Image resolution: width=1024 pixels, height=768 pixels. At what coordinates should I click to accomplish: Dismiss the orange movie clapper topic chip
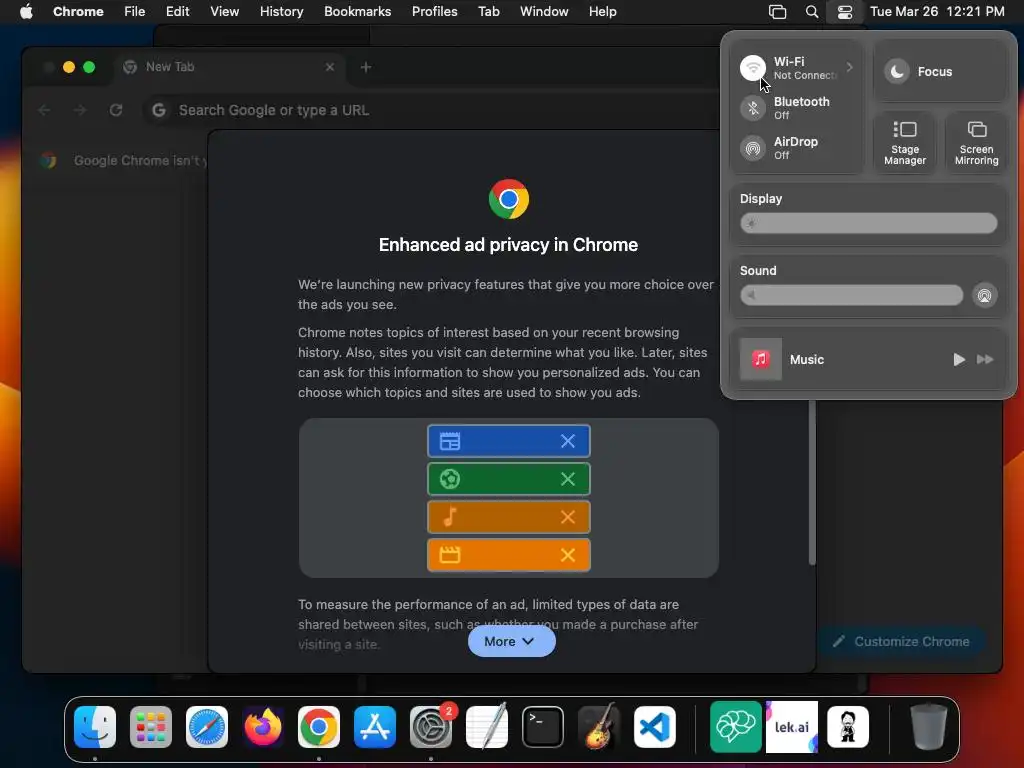(568, 555)
